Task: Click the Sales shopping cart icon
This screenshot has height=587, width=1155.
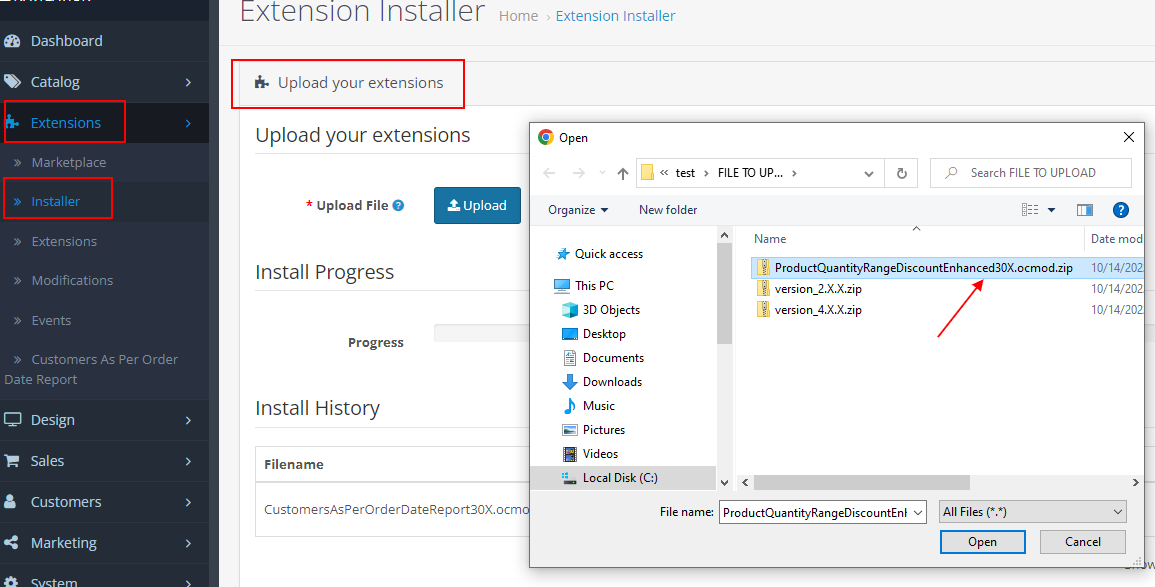Action: coord(13,461)
